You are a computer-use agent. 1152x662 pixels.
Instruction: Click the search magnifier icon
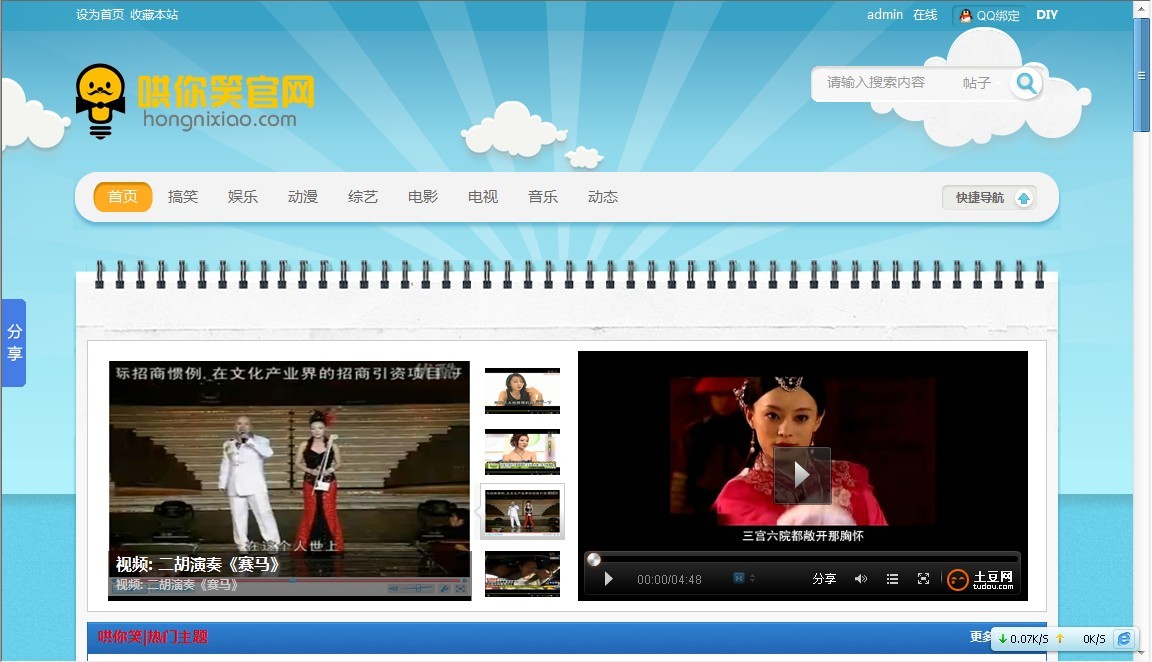[x=1026, y=84]
